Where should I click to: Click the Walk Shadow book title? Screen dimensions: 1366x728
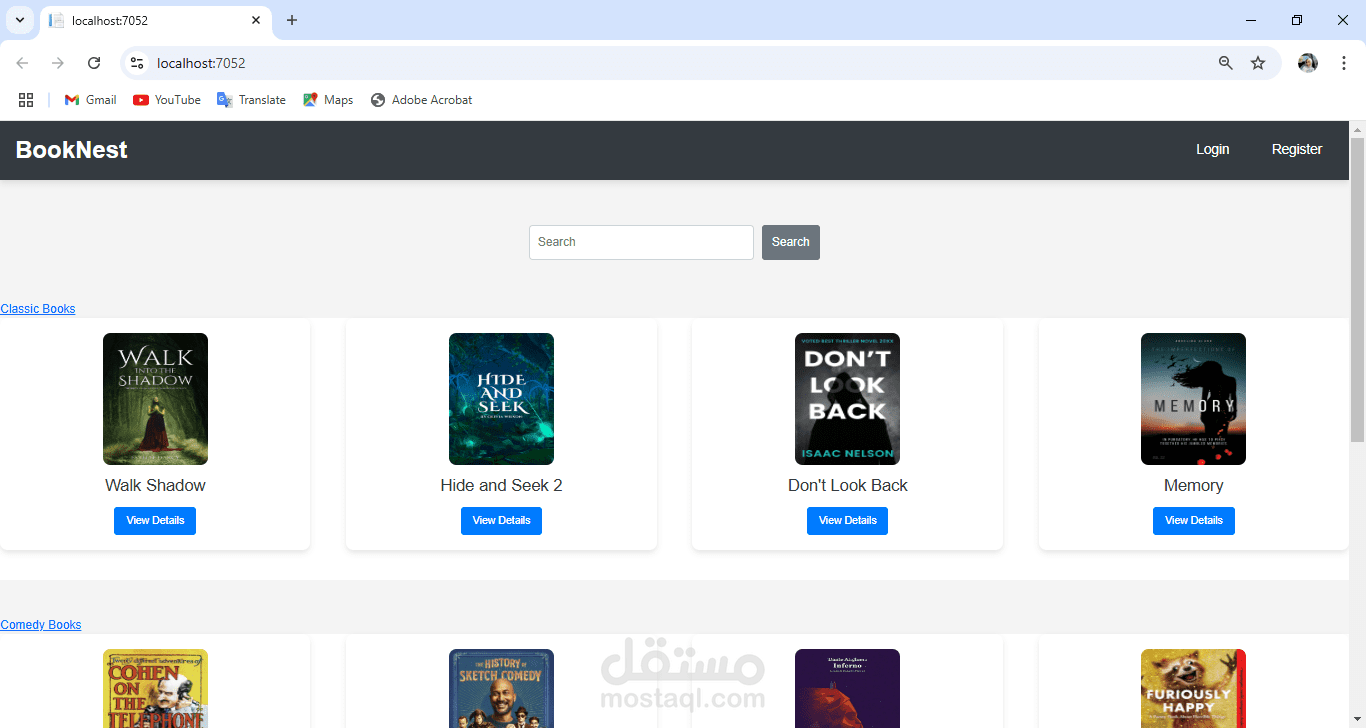coord(155,486)
